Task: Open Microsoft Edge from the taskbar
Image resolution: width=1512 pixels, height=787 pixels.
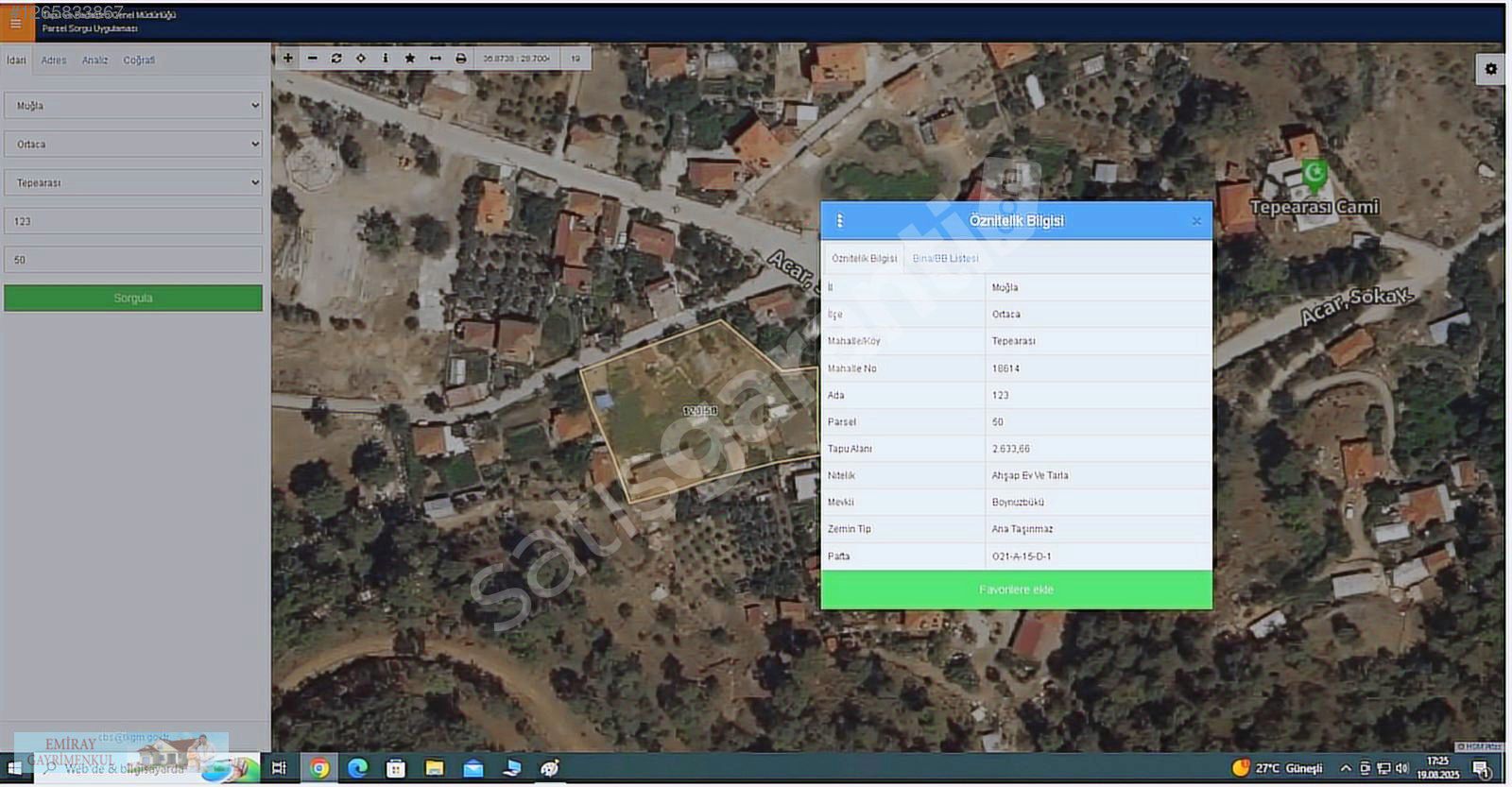Action: [358, 768]
